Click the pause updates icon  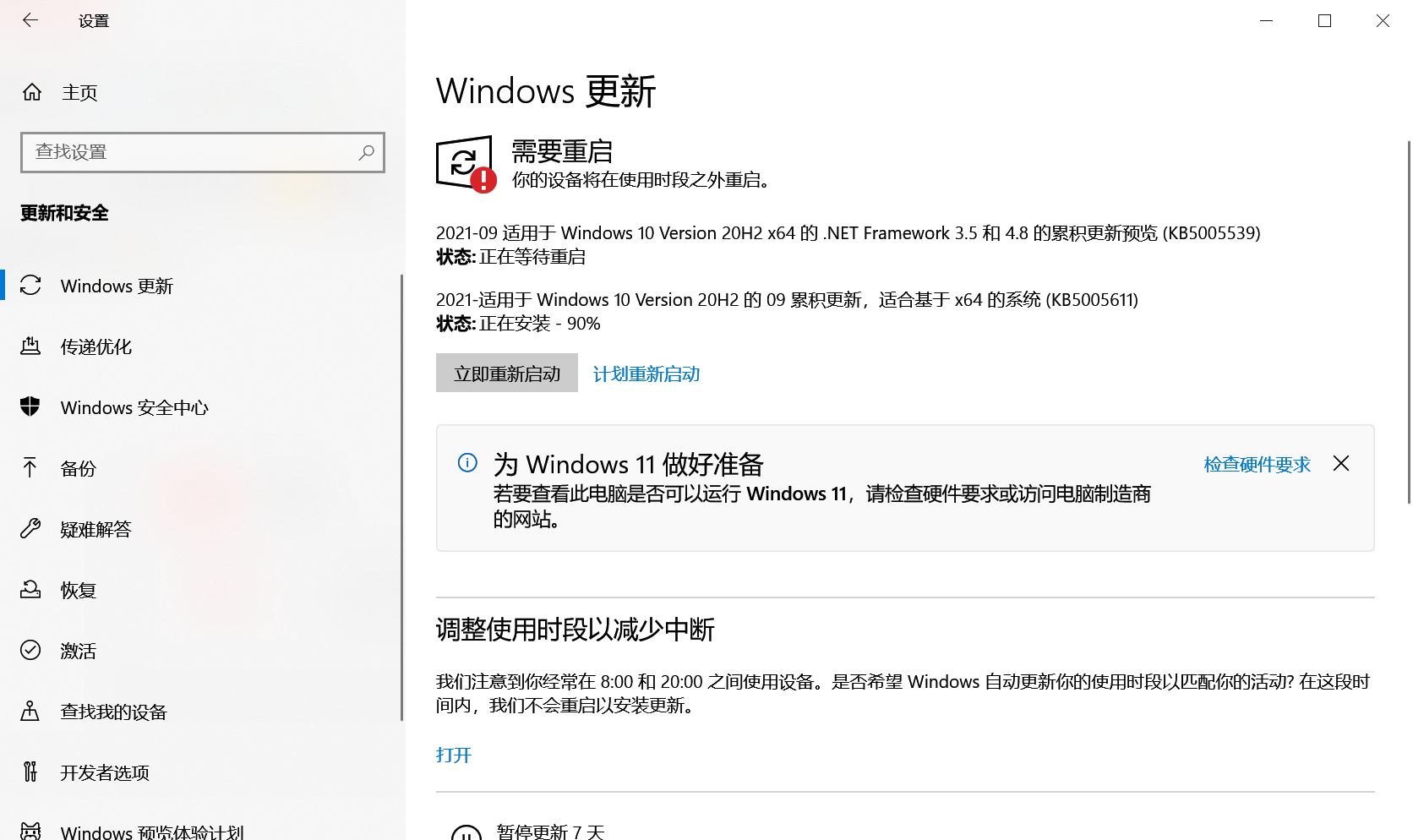pyautogui.click(x=466, y=832)
